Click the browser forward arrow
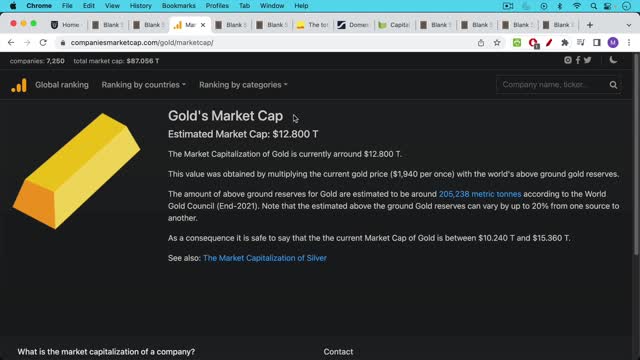The height and width of the screenshot is (360, 640). coord(27,42)
